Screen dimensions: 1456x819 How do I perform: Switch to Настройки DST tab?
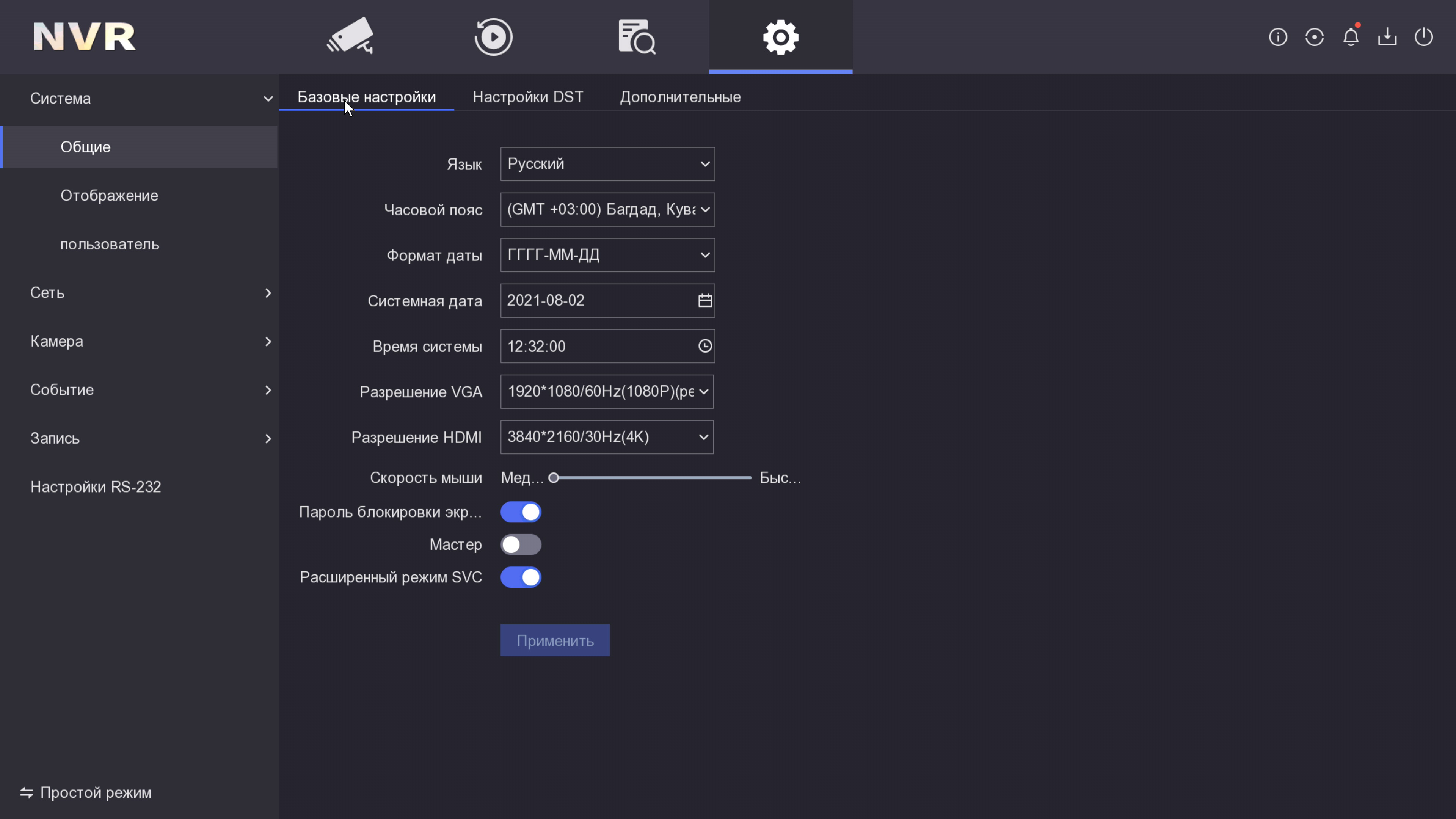528,97
